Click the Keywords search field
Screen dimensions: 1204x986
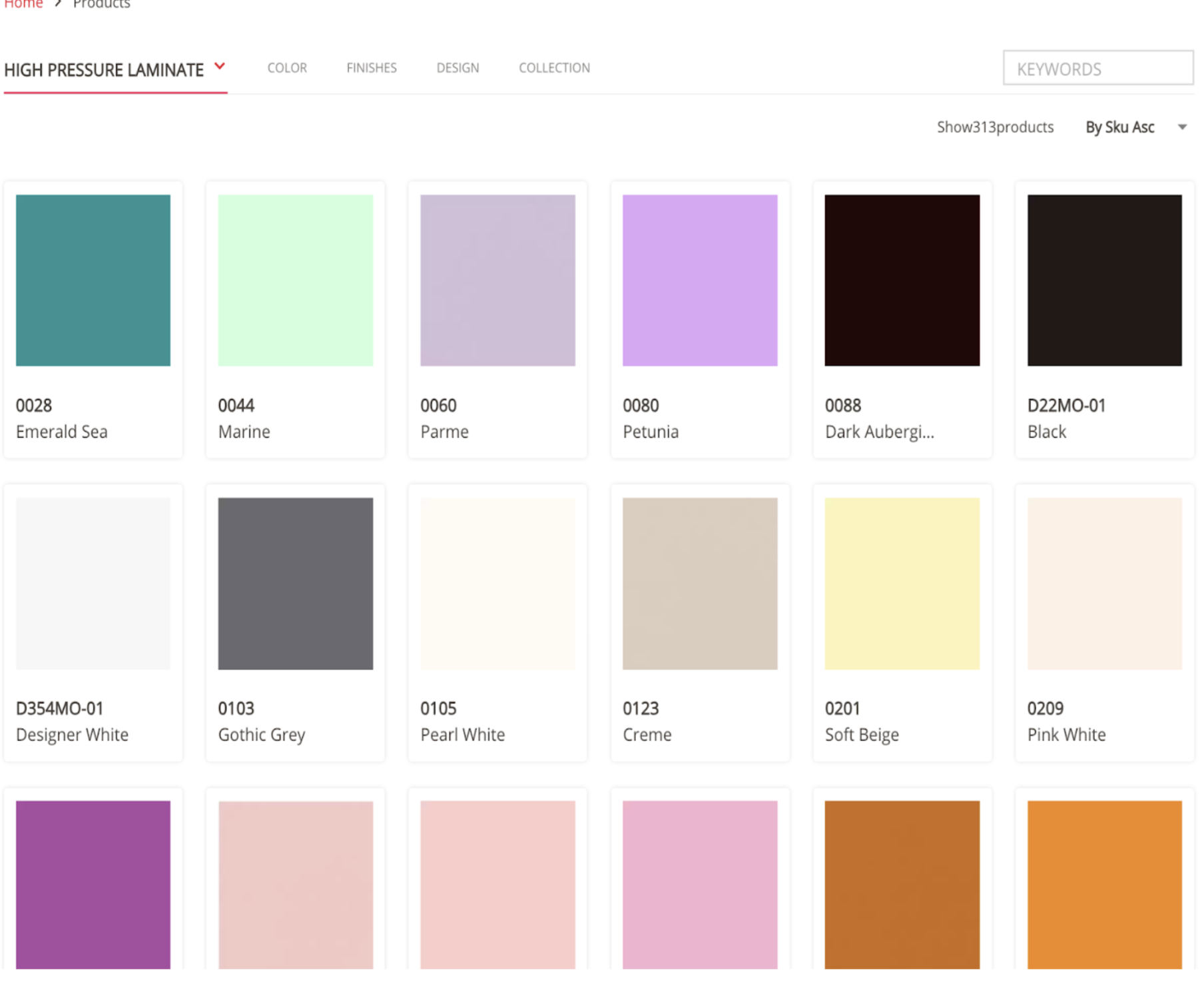[1097, 69]
